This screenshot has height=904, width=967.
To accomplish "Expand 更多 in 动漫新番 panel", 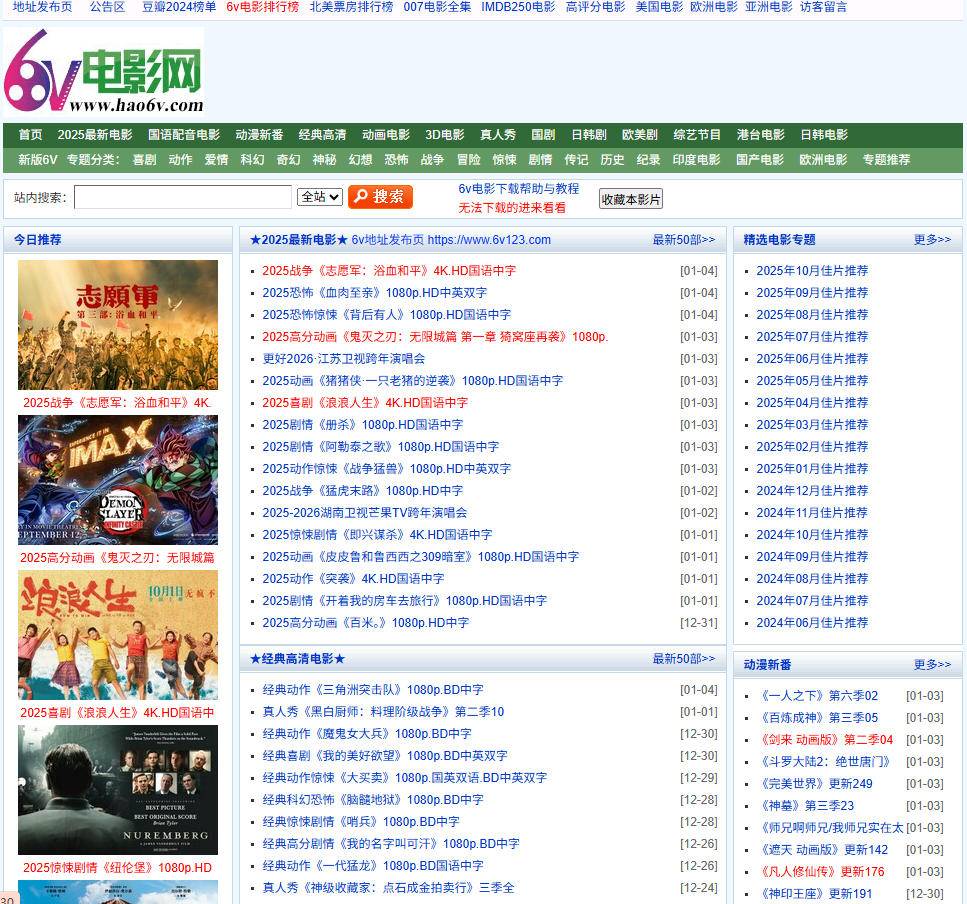I will [932, 665].
